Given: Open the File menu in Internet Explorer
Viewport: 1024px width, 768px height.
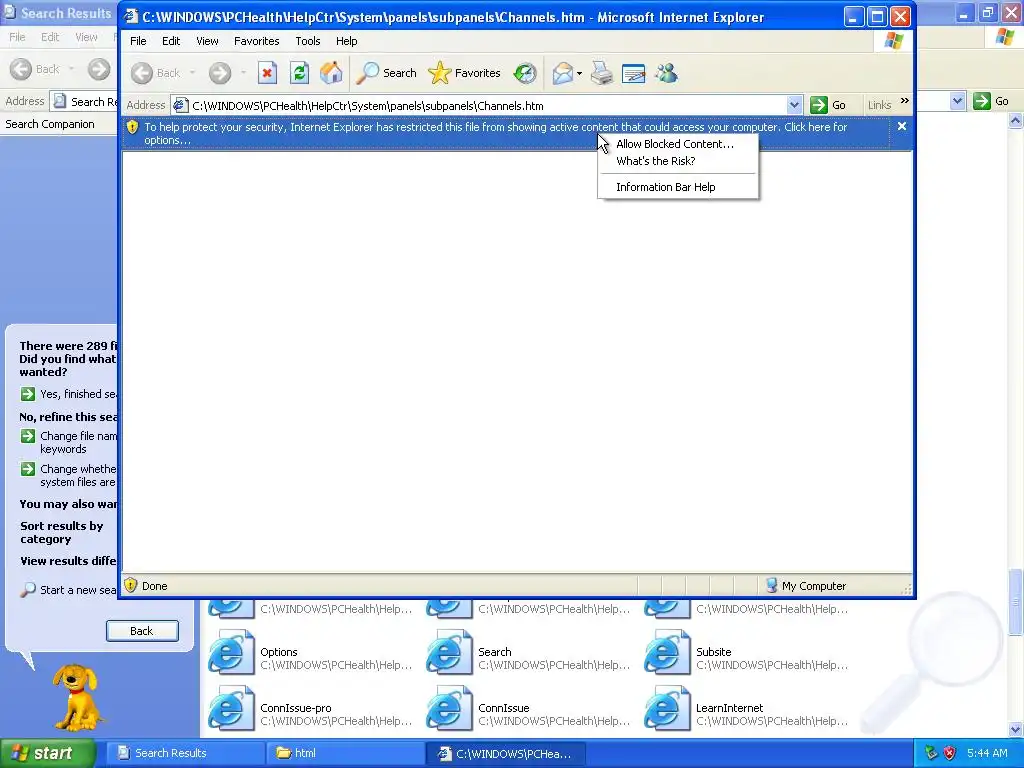Looking at the screenshot, I should click(x=138, y=41).
